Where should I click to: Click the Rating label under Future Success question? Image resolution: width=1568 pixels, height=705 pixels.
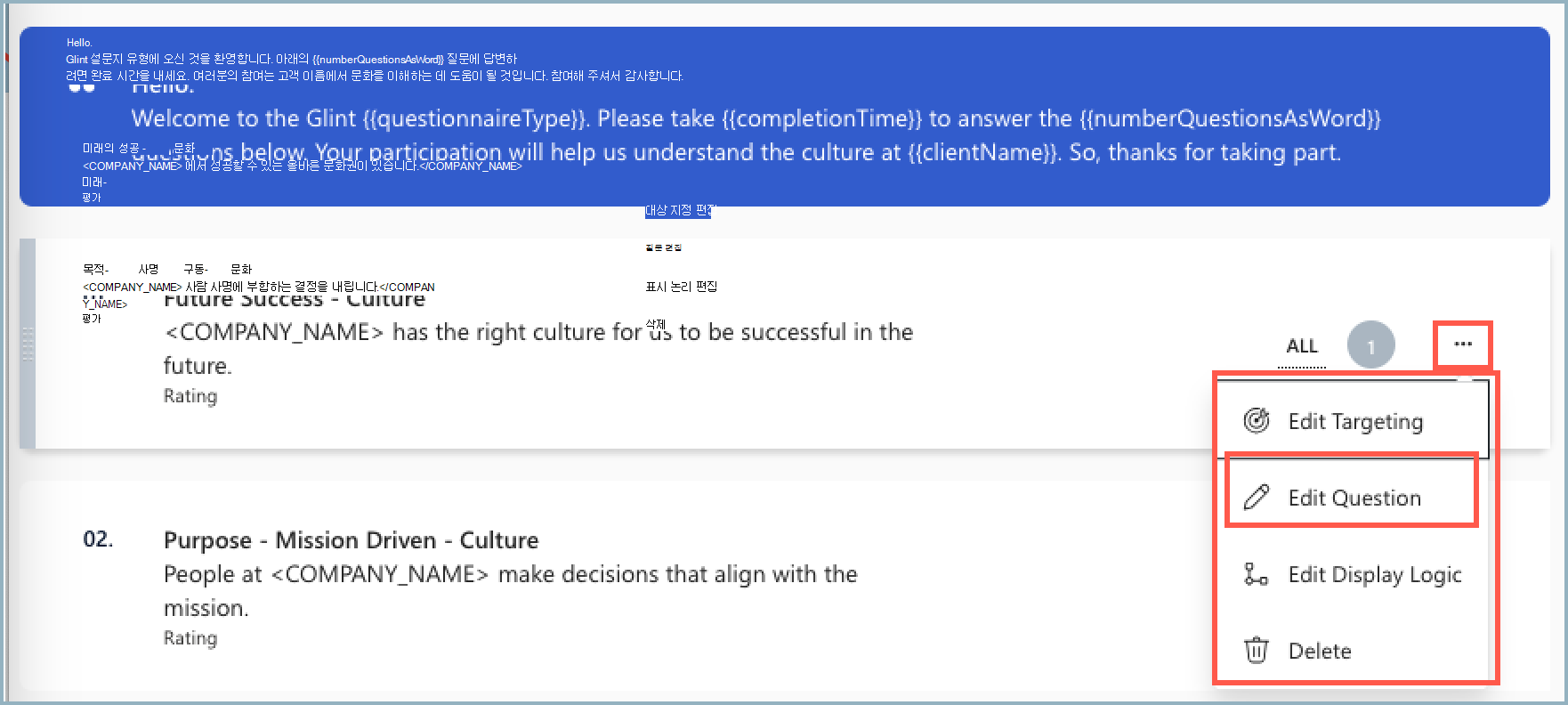[x=190, y=396]
